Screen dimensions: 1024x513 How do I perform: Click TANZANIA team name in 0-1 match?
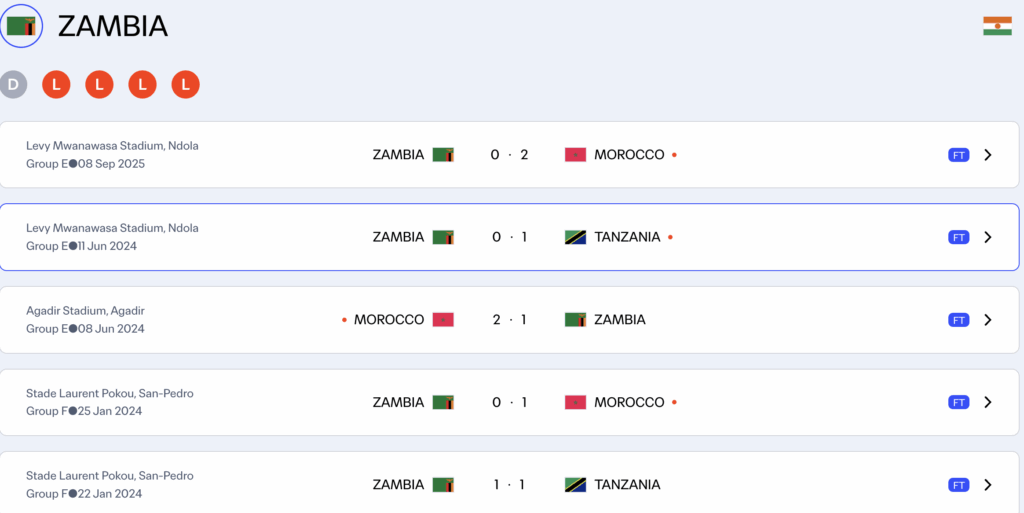tap(627, 237)
